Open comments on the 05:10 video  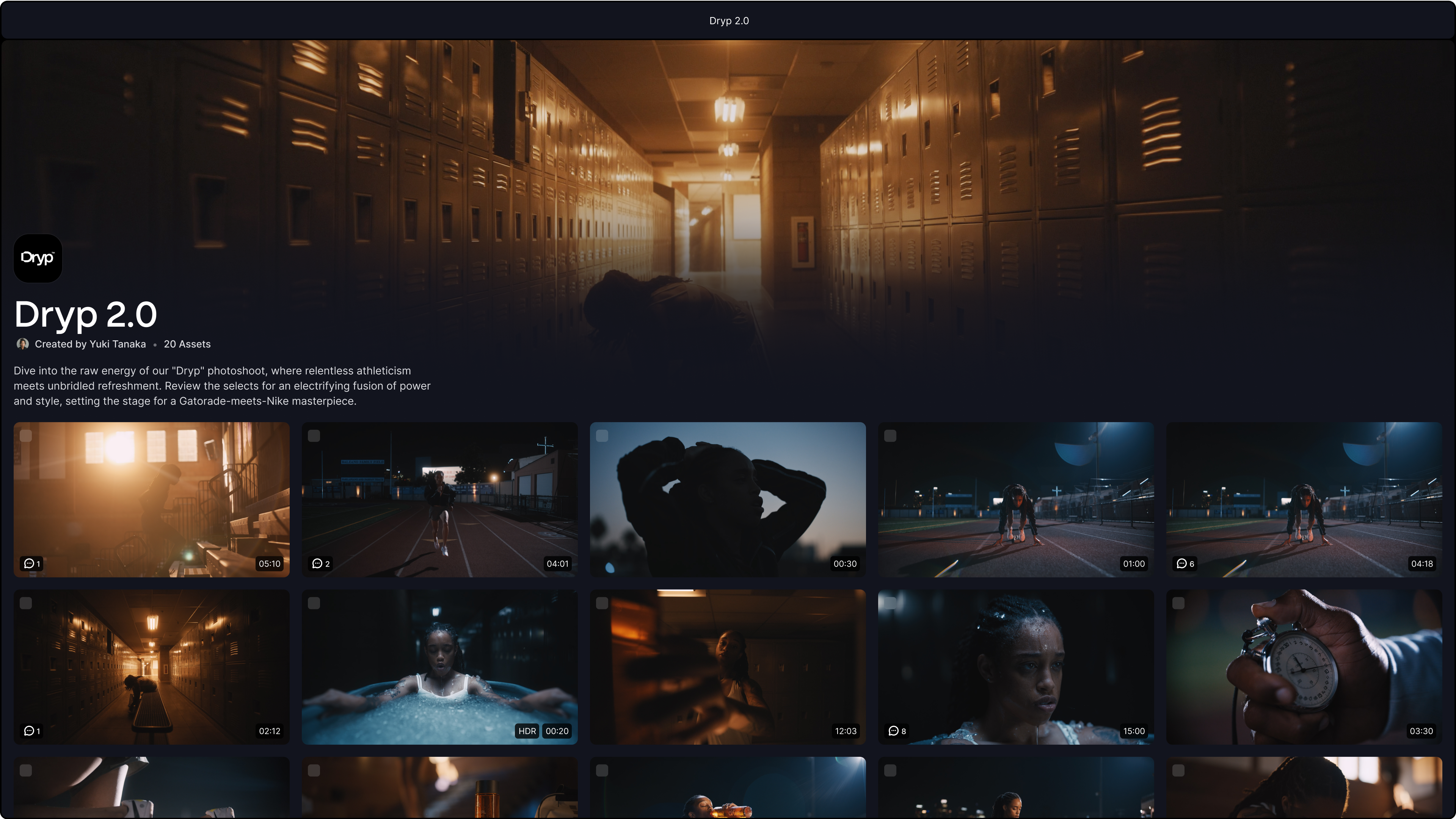31,564
